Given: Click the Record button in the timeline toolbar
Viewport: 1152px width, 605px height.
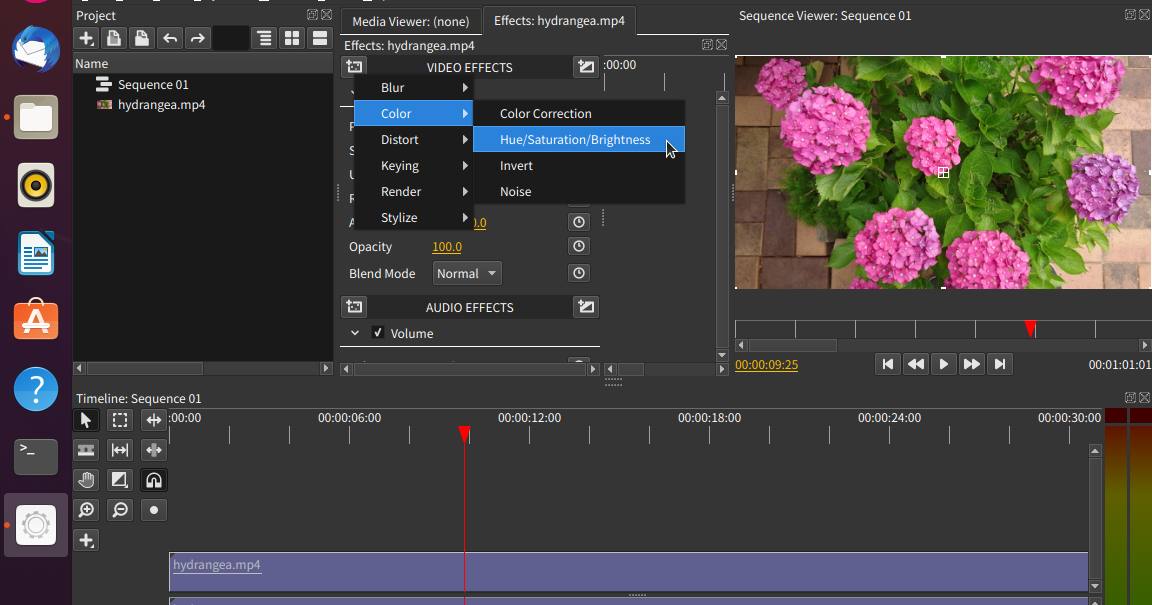Looking at the screenshot, I should [153, 510].
